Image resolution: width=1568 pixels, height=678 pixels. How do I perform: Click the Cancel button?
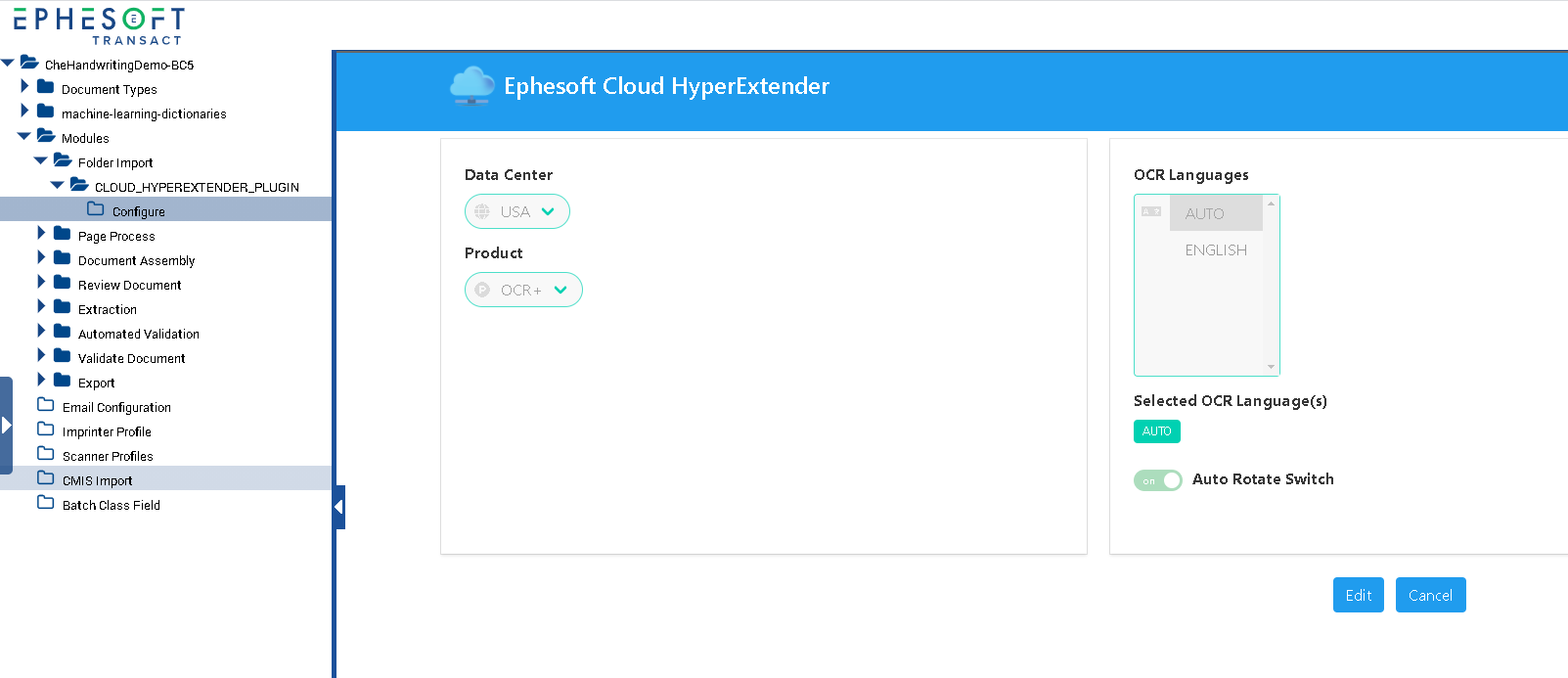click(1431, 595)
